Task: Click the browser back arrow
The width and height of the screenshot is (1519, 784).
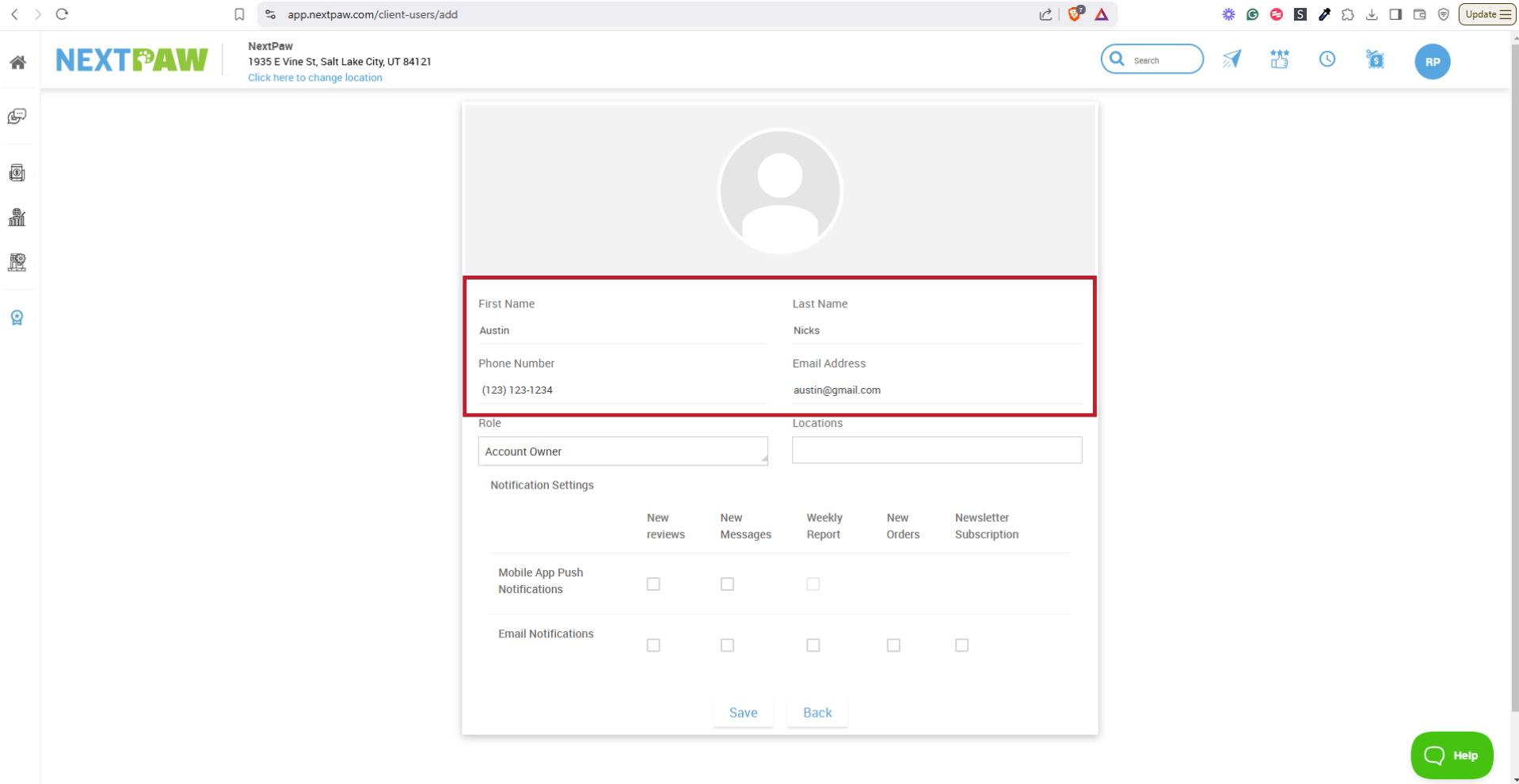Action: click(14, 14)
